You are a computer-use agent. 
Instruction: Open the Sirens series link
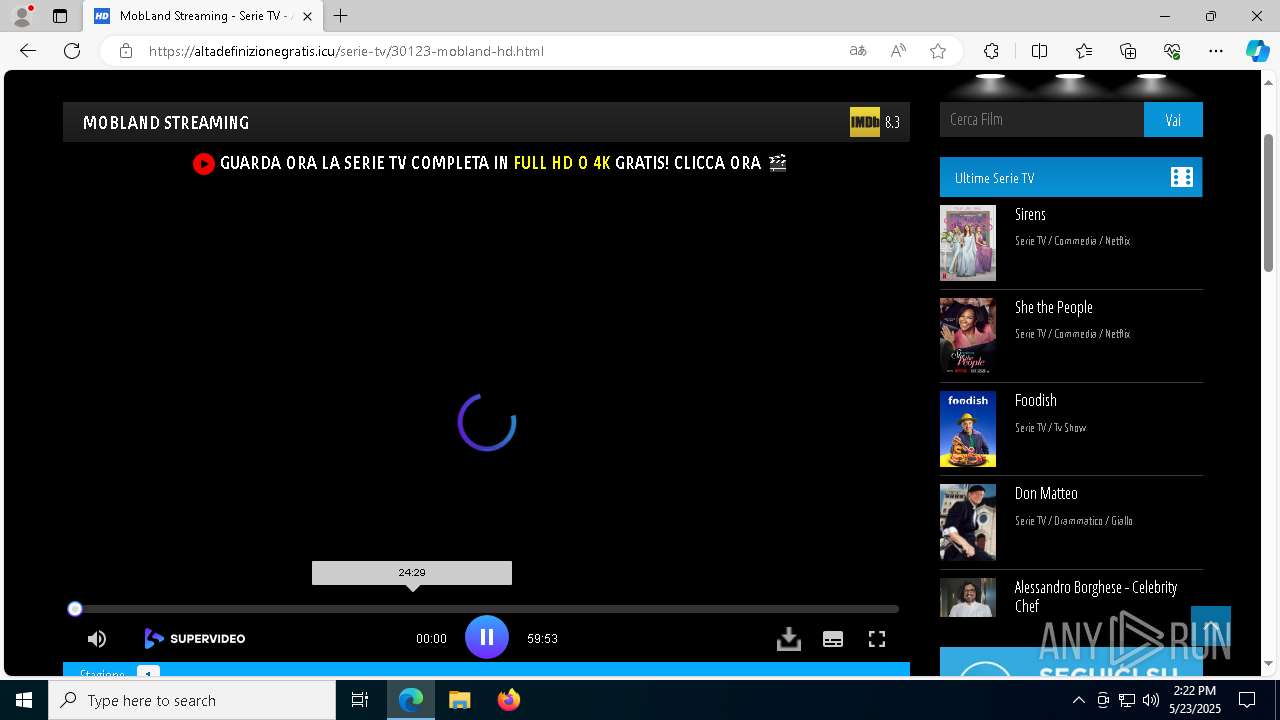click(1030, 214)
